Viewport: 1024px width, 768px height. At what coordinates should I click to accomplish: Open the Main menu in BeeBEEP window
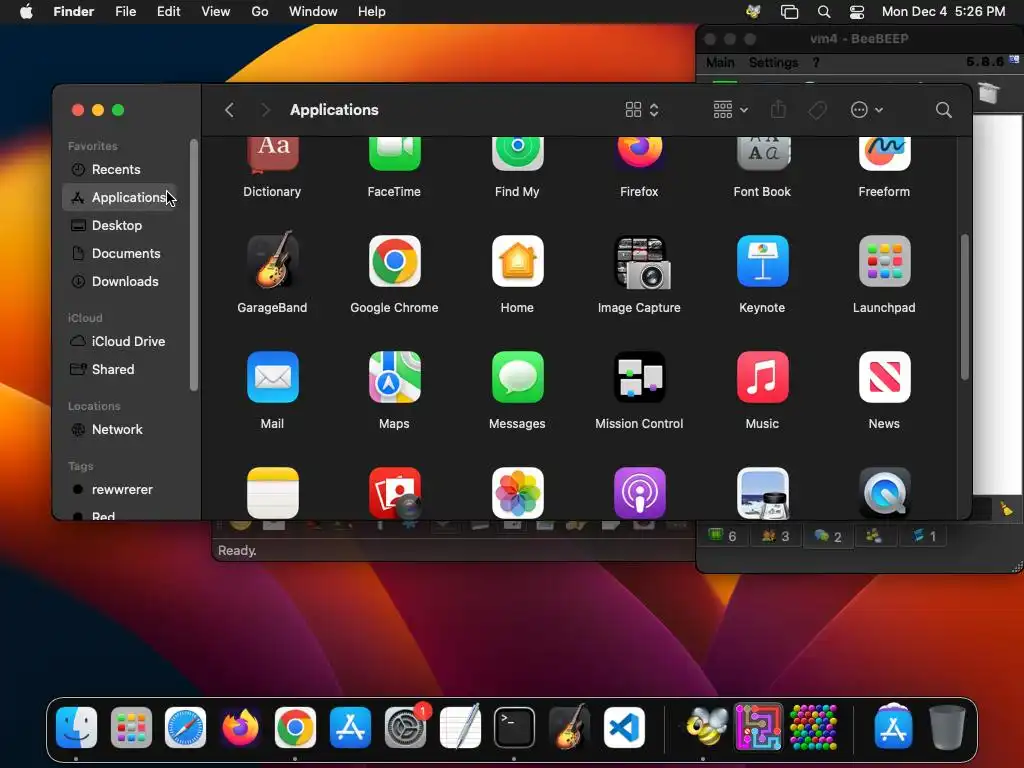click(x=720, y=62)
